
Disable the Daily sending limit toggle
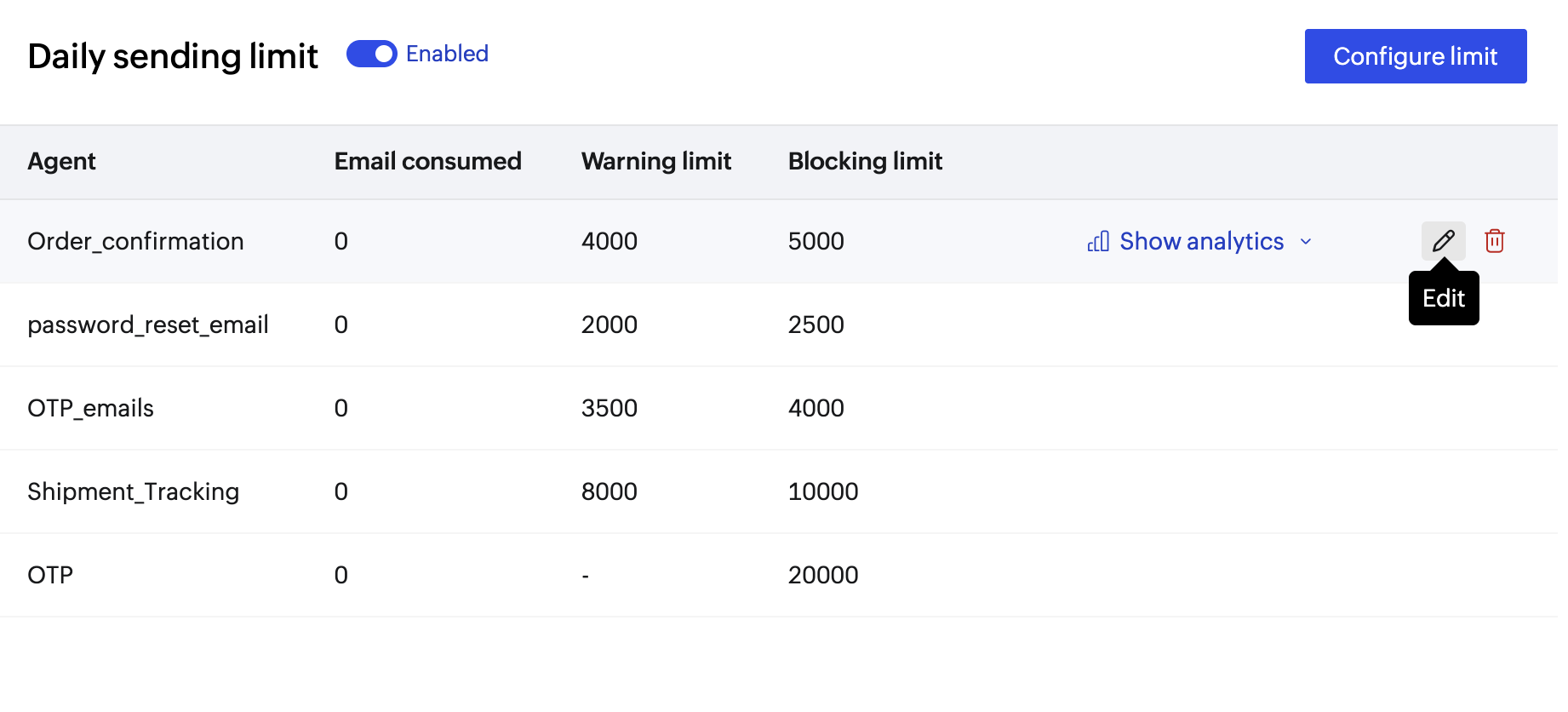[371, 53]
